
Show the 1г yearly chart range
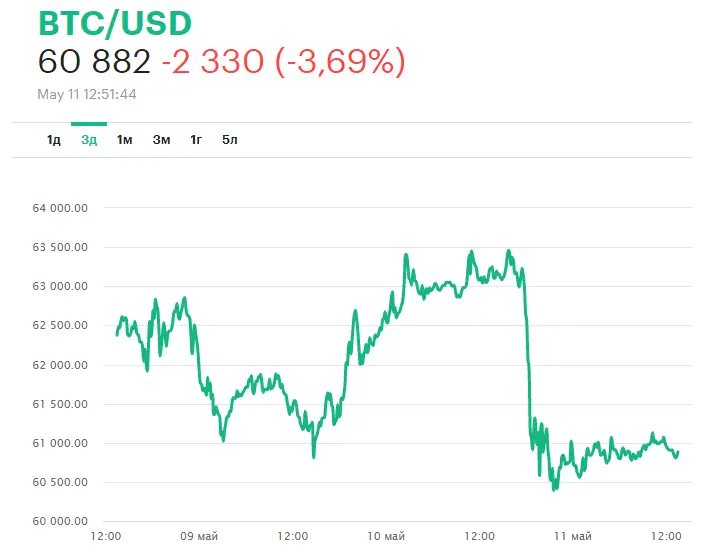pyautogui.click(x=197, y=140)
